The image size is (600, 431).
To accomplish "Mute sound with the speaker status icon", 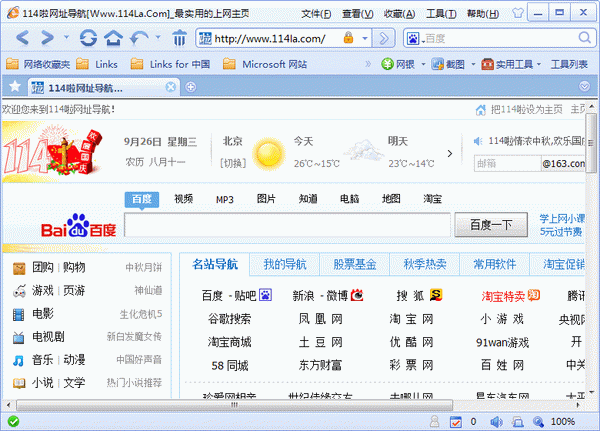I will click(x=497, y=422).
